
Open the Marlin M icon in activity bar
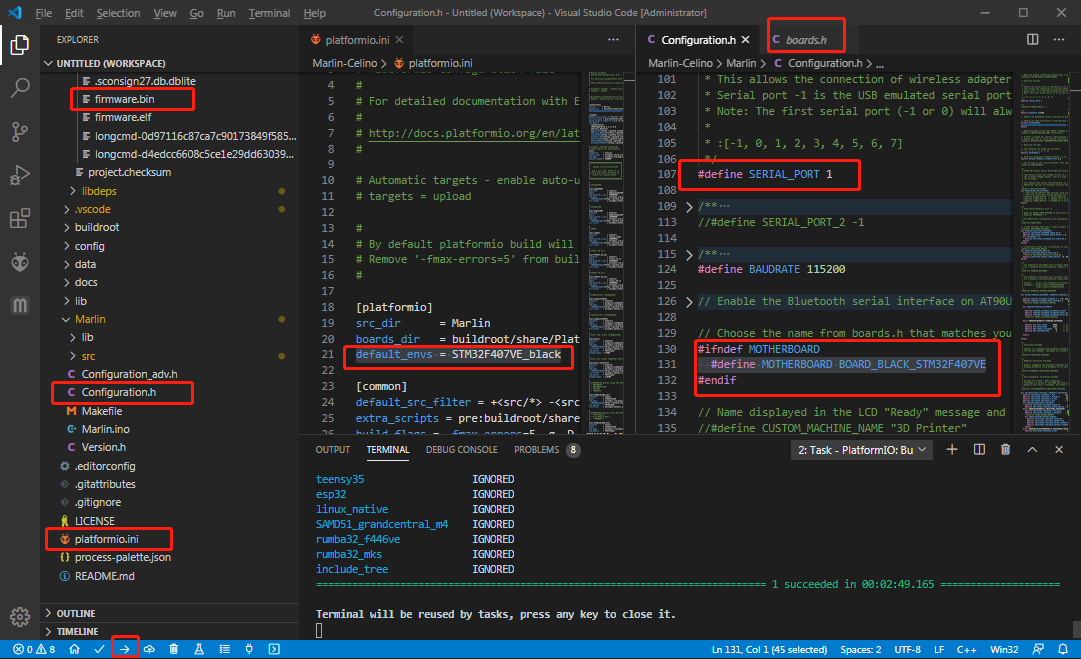coord(20,305)
